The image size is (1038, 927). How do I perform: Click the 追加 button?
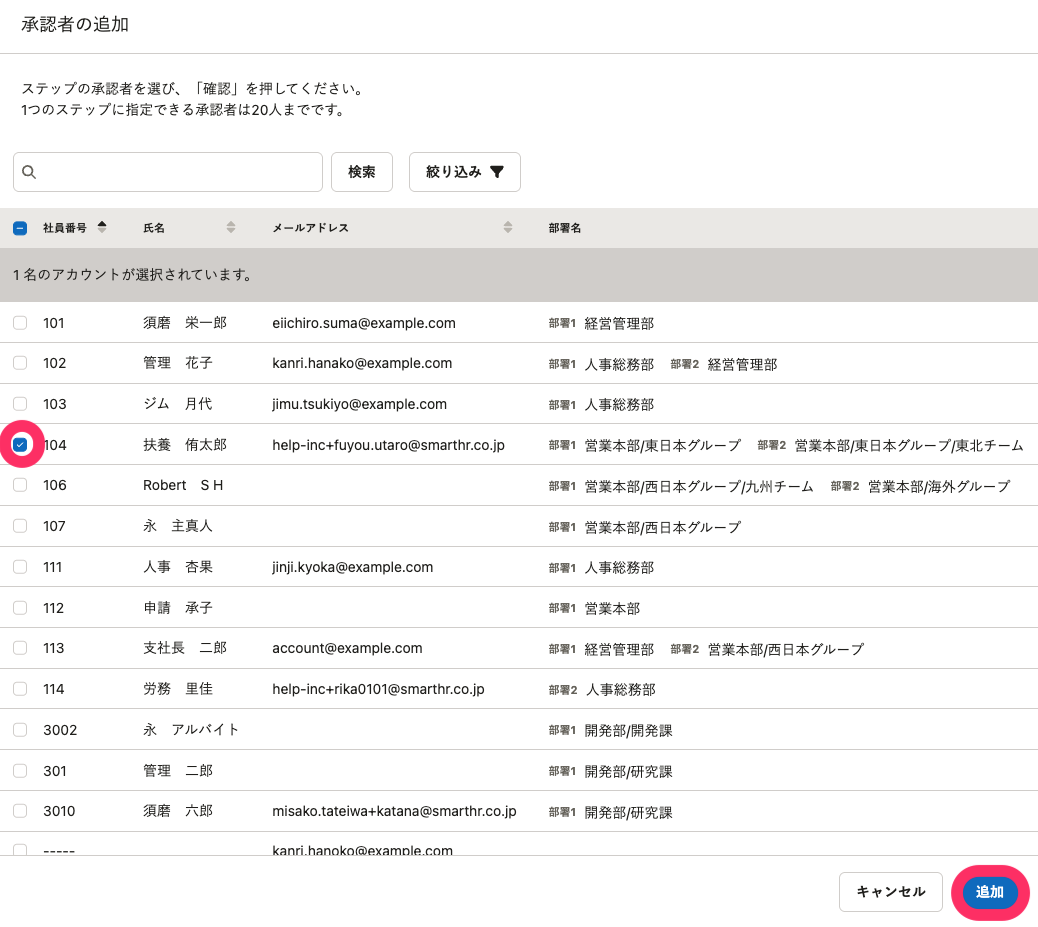coord(990,892)
